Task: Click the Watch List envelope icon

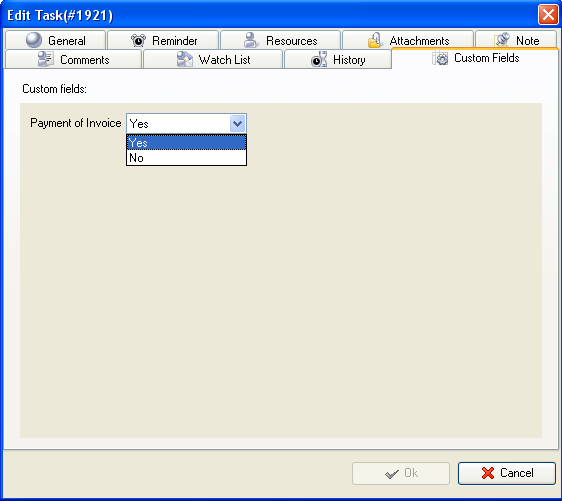Action: pos(185,59)
